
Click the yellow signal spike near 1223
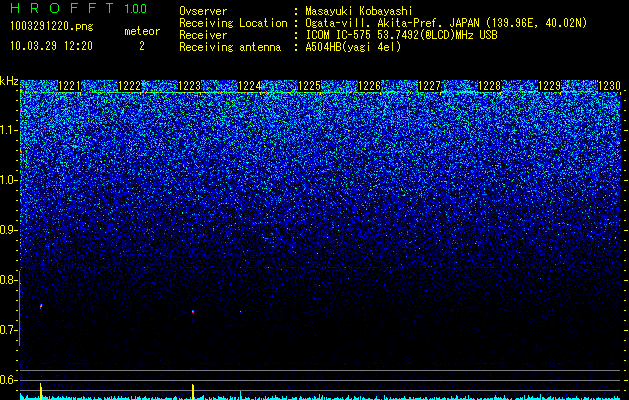[193, 392]
